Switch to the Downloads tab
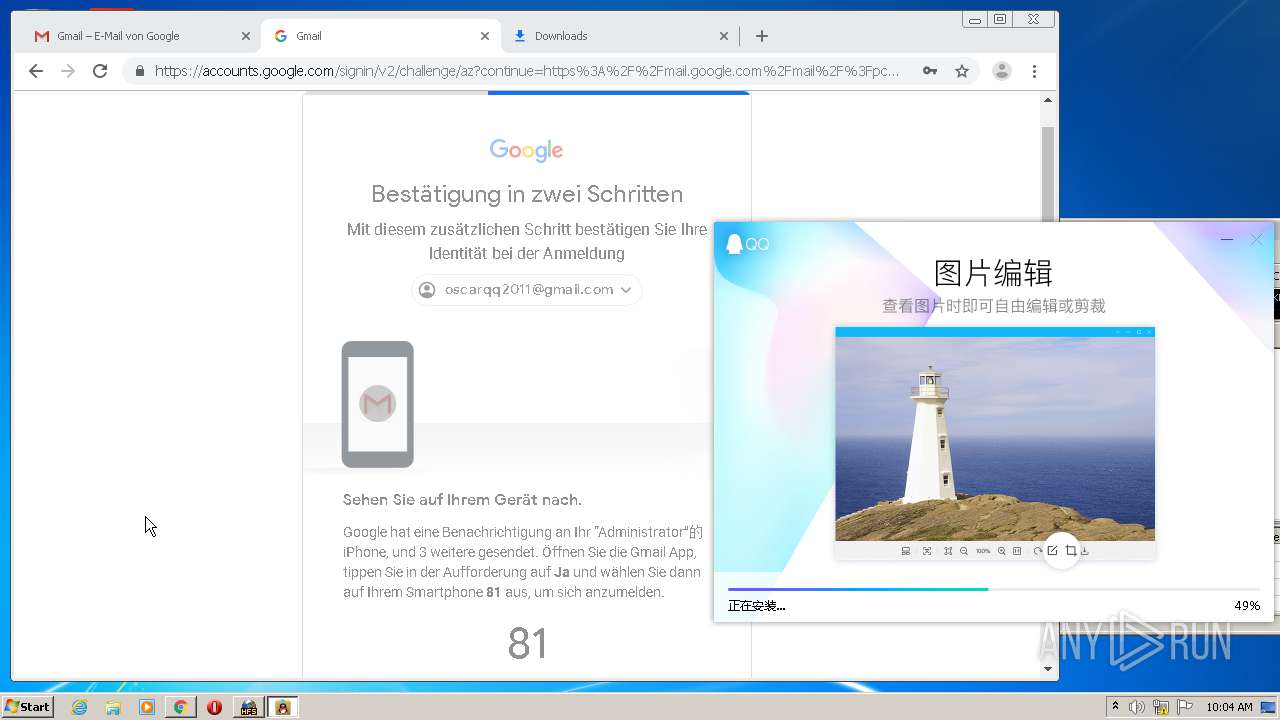 pyautogui.click(x=620, y=36)
